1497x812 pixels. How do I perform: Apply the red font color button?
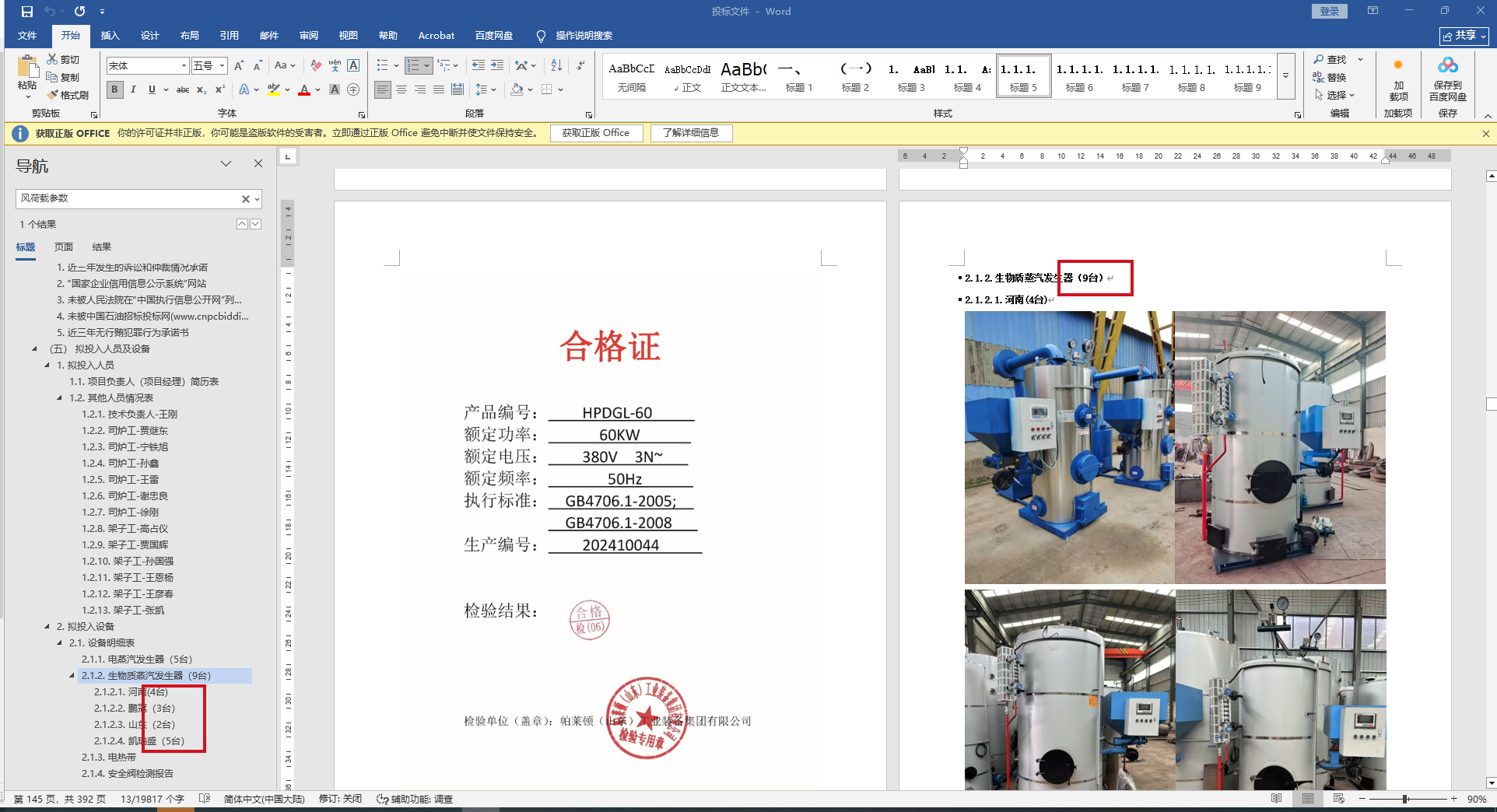pos(304,89)
